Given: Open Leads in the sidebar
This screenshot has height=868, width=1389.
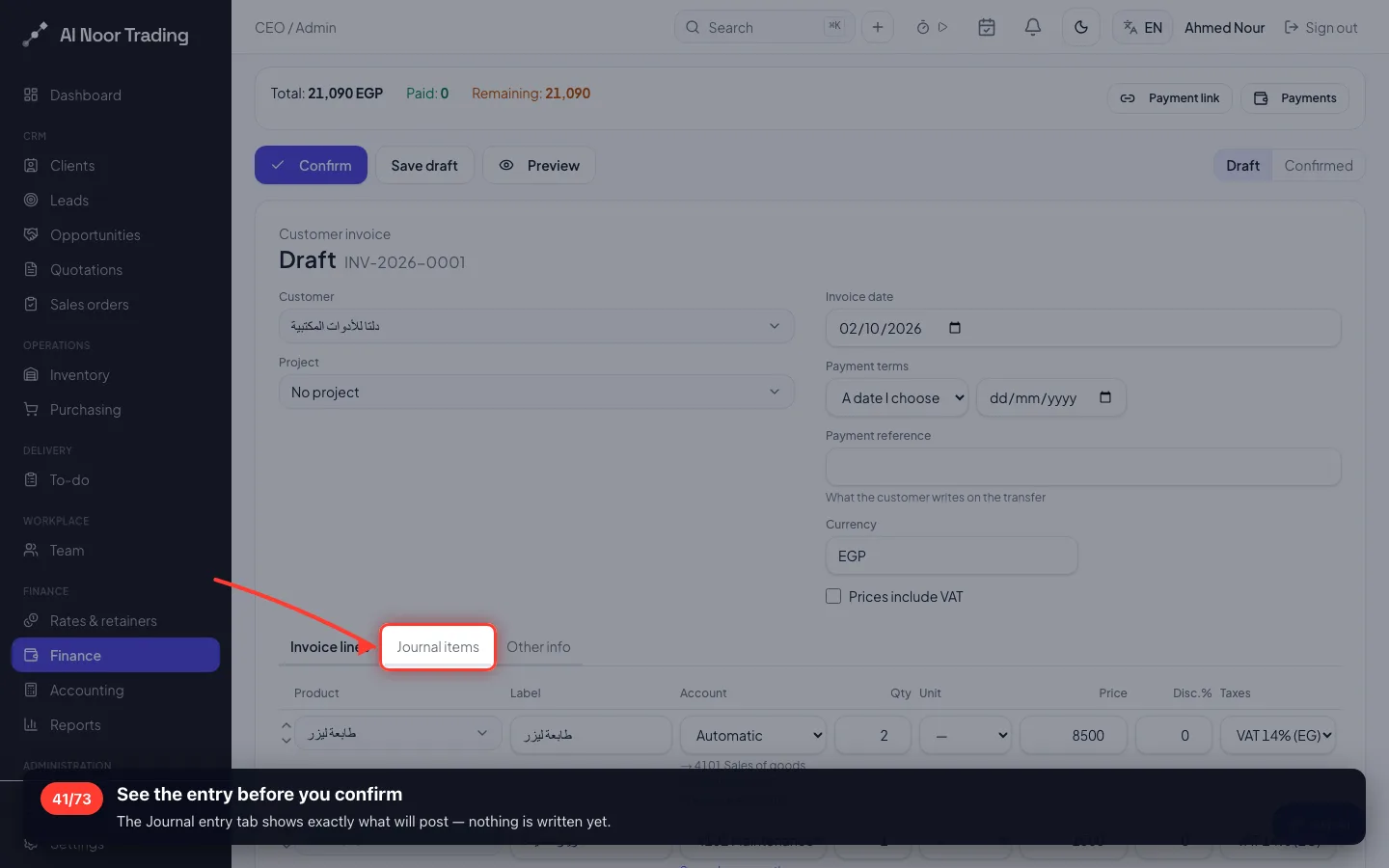Looking at the screenshot, I should click(x=116, y=200).
